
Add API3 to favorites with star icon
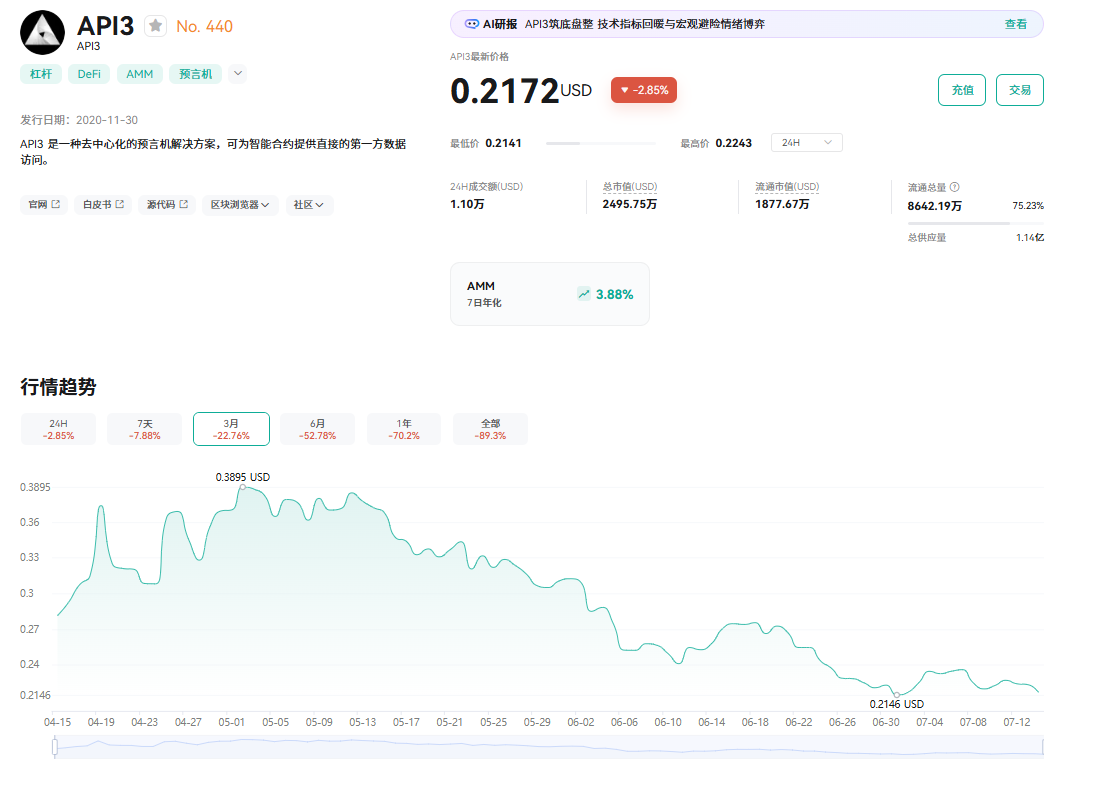coord(155,26)
